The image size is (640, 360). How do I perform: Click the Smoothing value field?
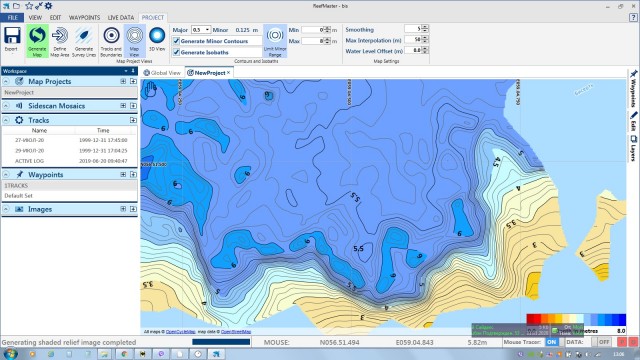[413, 29]
